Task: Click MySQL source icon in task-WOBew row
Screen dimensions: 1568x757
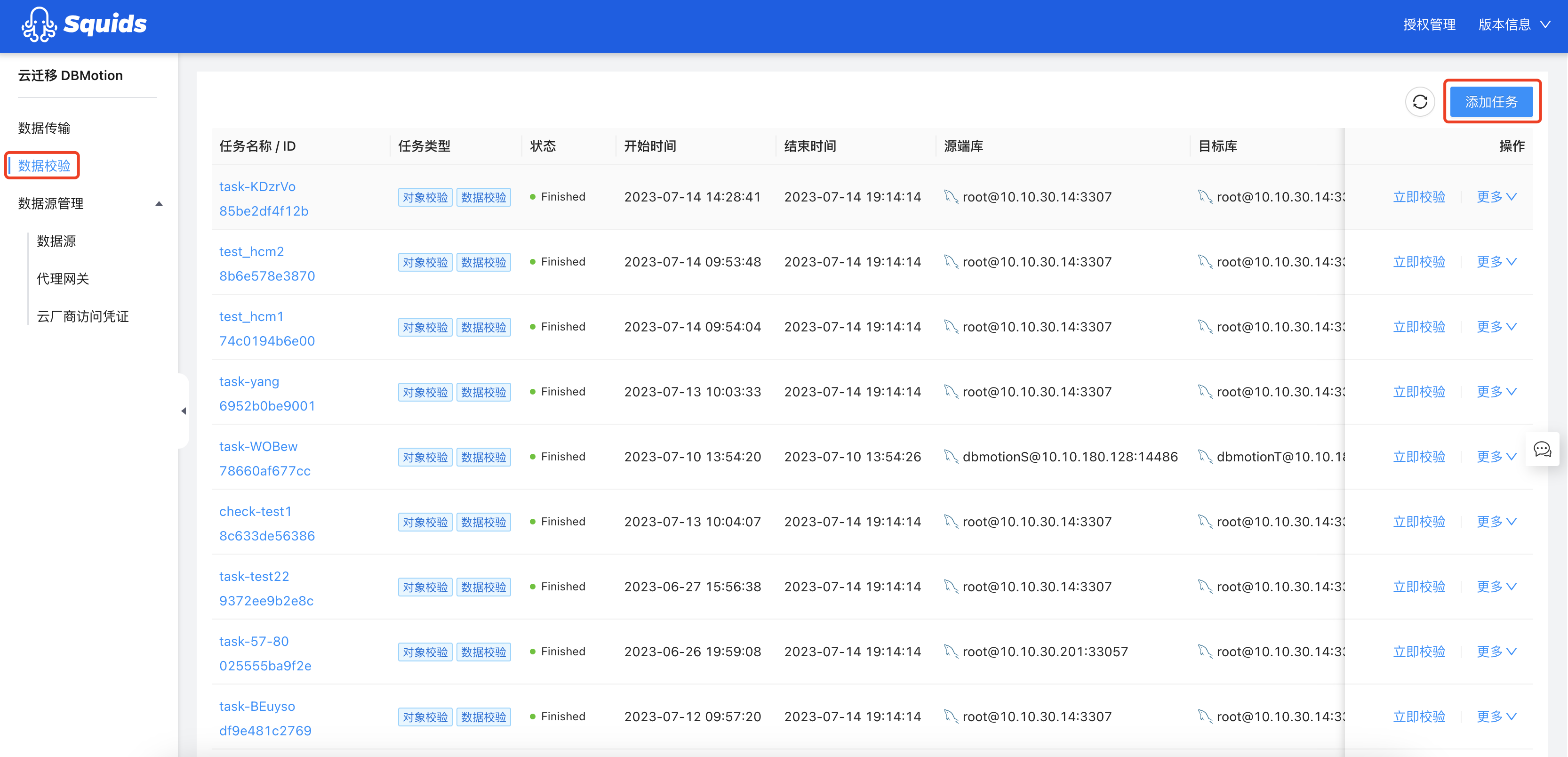Action: coord(951,457)
